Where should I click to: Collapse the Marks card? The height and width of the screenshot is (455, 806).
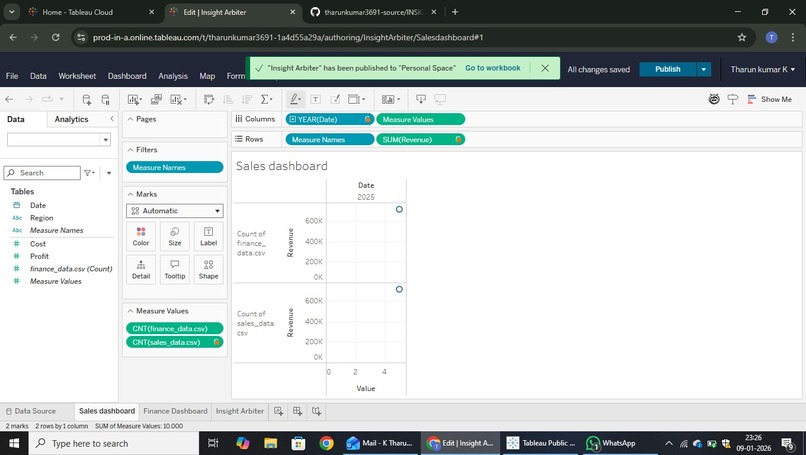[131, 194]
